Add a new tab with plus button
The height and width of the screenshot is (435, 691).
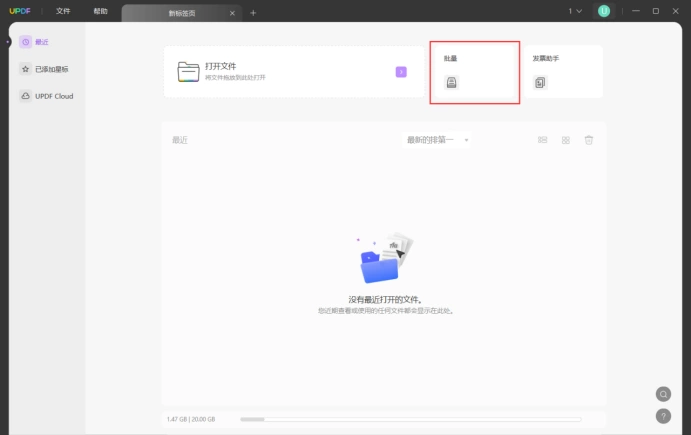(253, 13)
